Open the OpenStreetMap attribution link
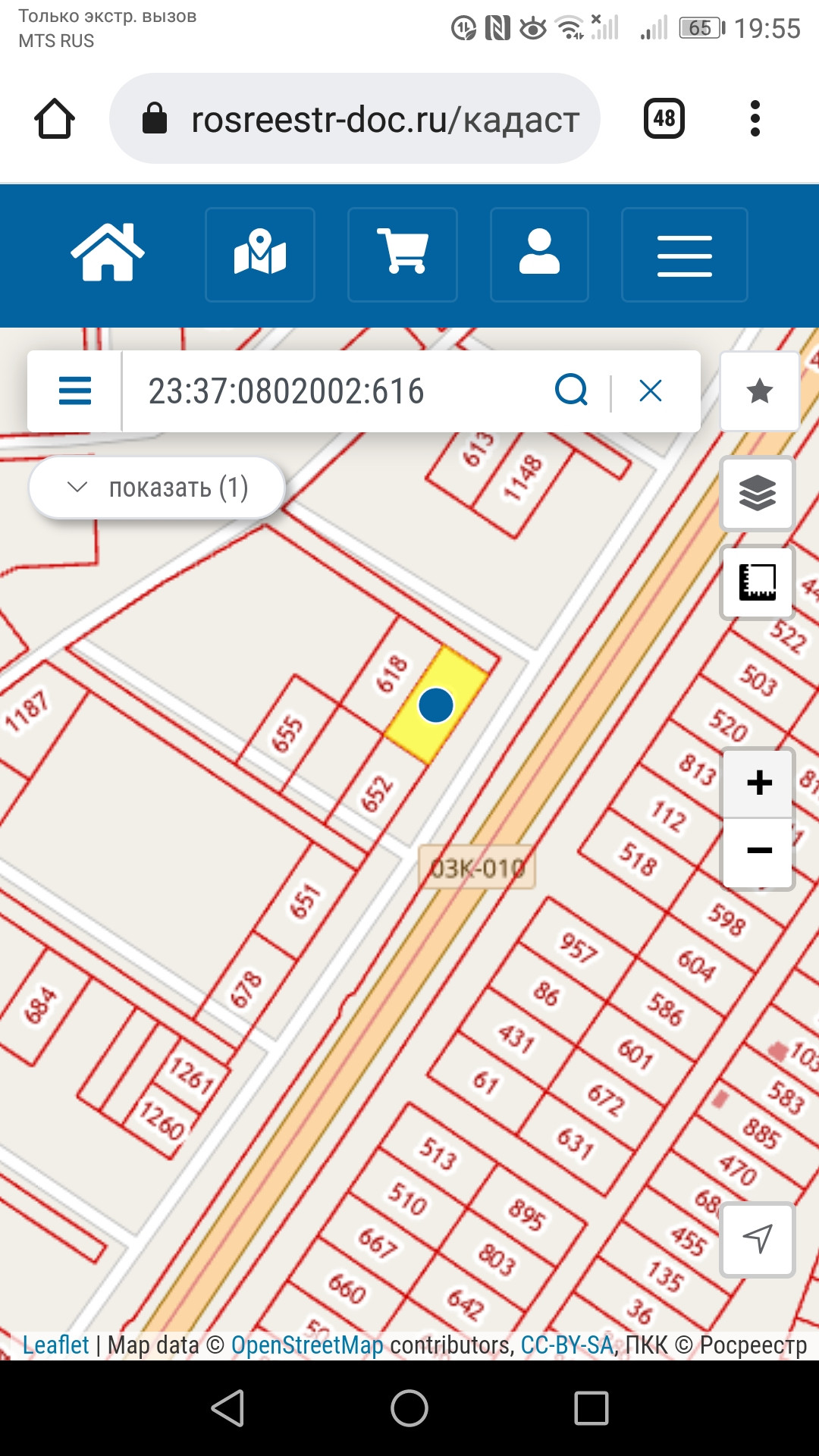The width and height of the screenshot is (819, 1456). (x=307, y=1345)
